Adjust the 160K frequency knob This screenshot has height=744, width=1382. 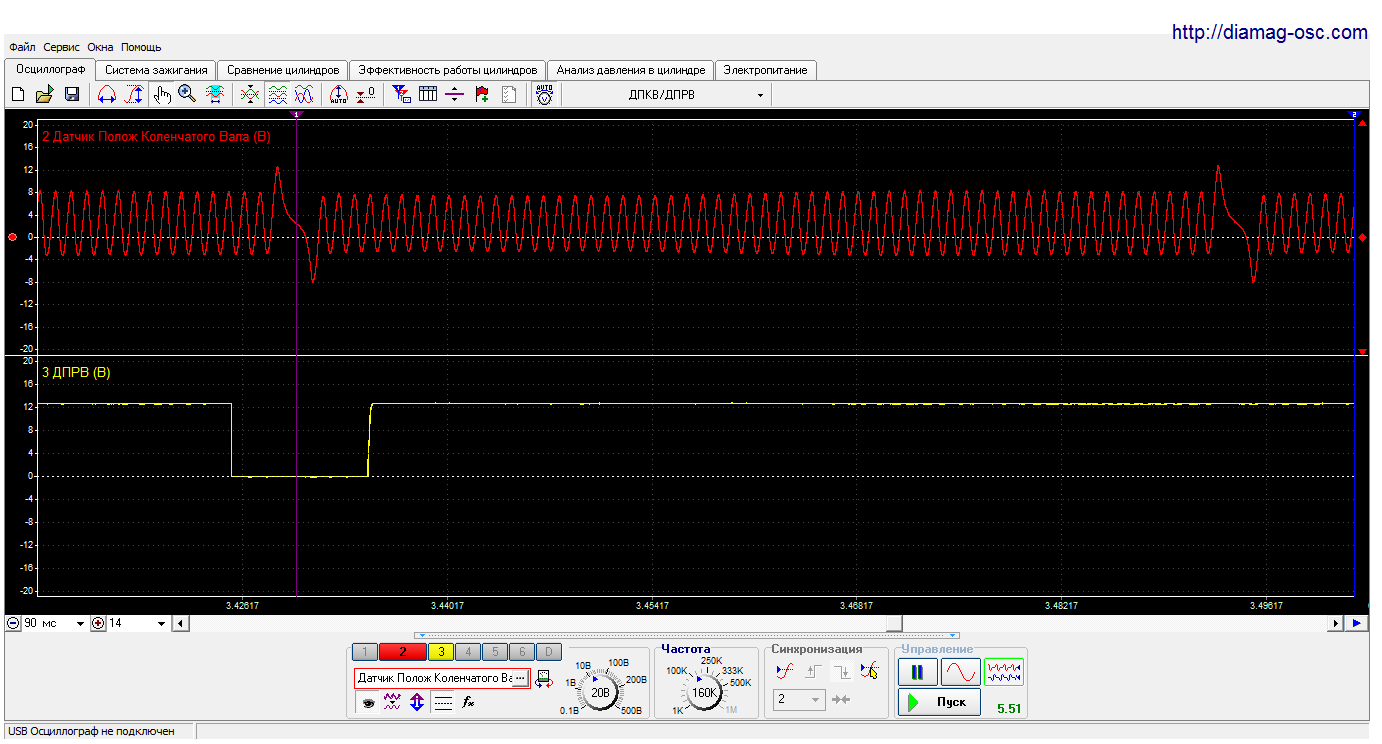(705, 692)
